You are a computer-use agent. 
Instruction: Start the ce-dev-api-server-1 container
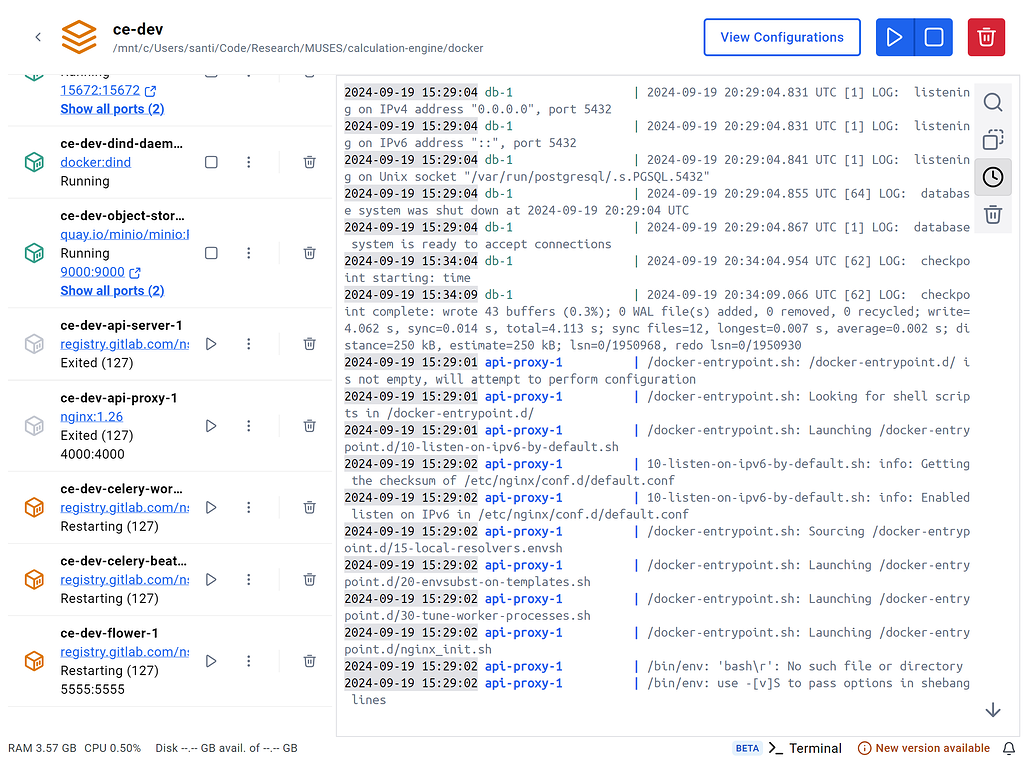[x=211, y=344]
